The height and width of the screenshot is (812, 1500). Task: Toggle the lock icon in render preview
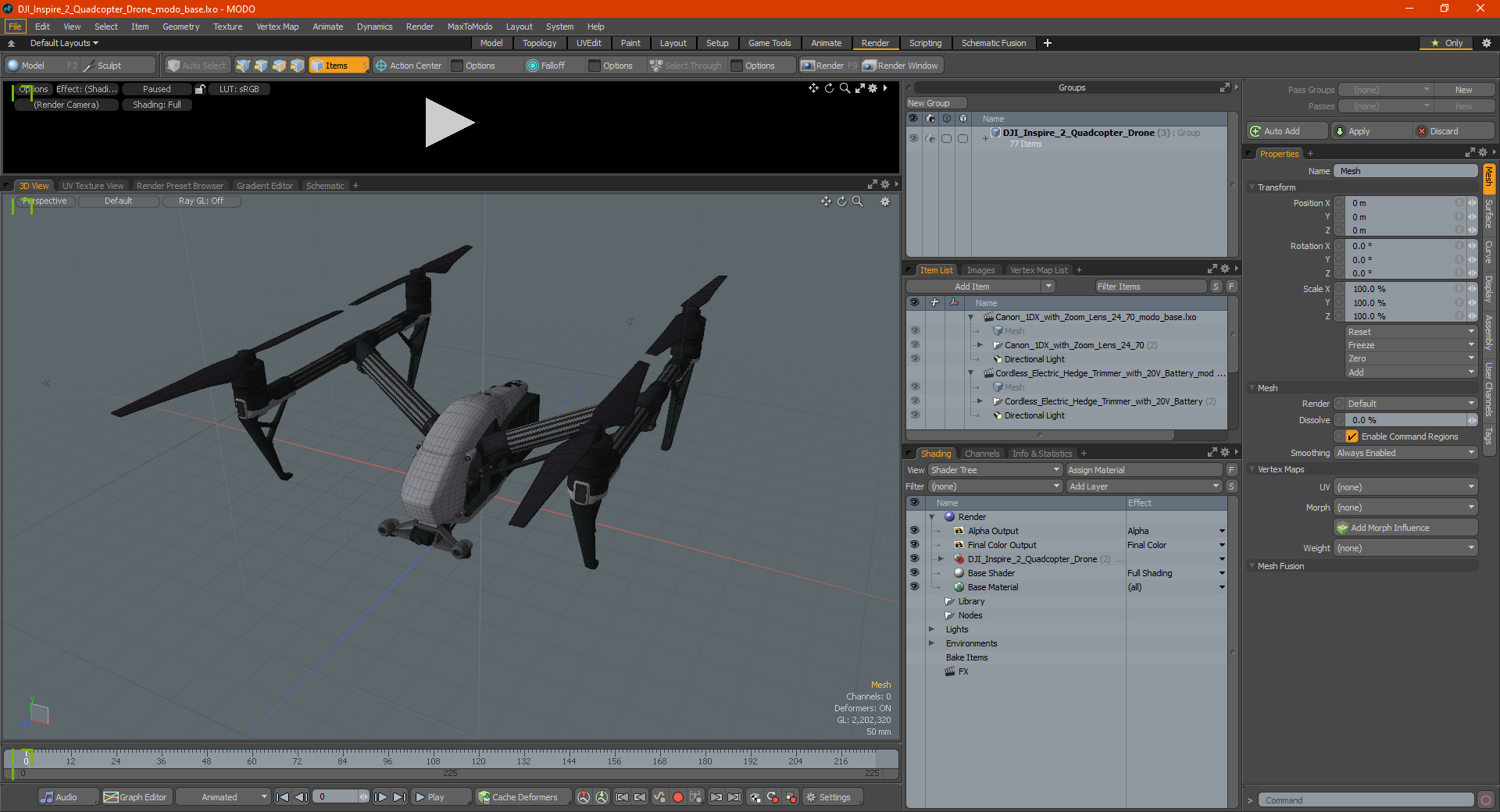click(x=200, y=89)
